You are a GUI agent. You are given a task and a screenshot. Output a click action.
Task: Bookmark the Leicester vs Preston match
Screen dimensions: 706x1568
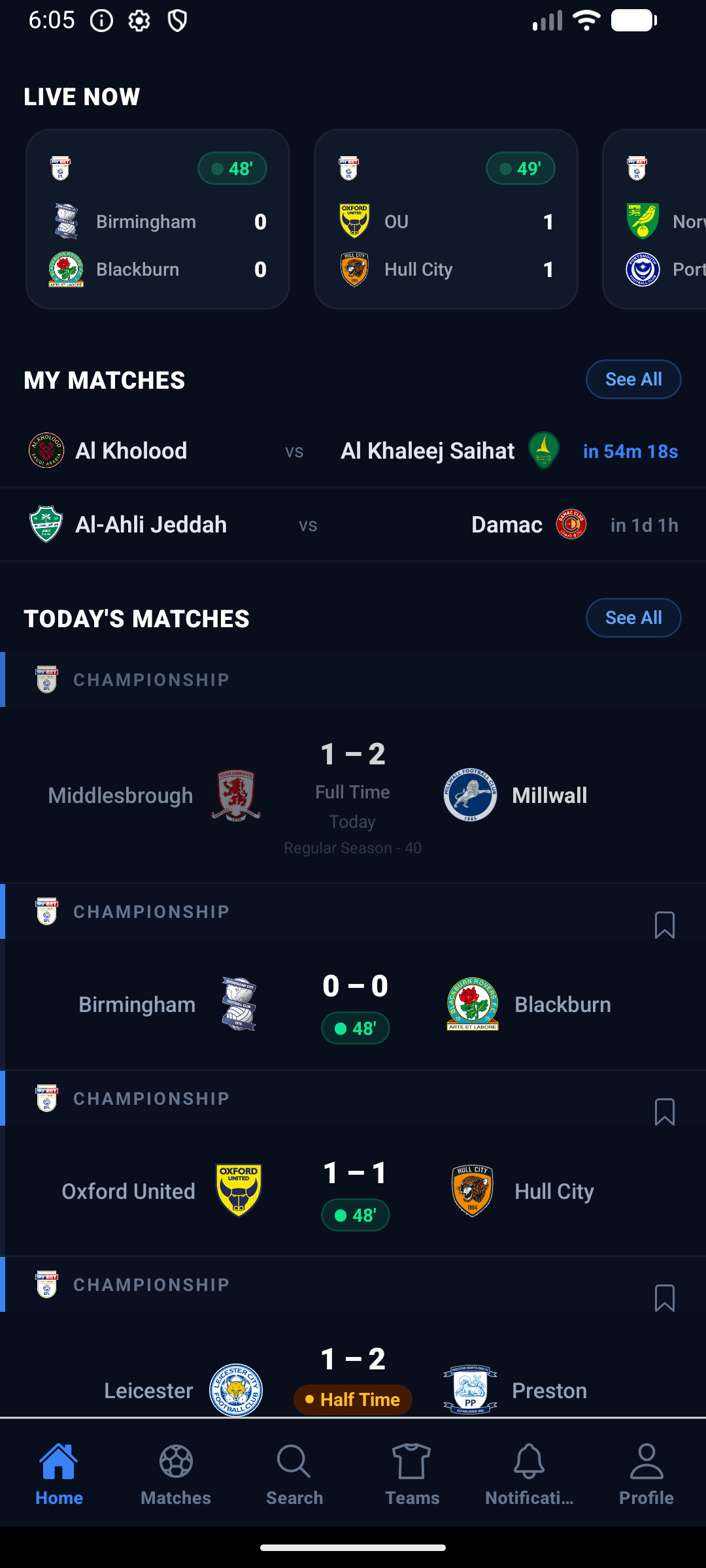(x=665, y=1298)
